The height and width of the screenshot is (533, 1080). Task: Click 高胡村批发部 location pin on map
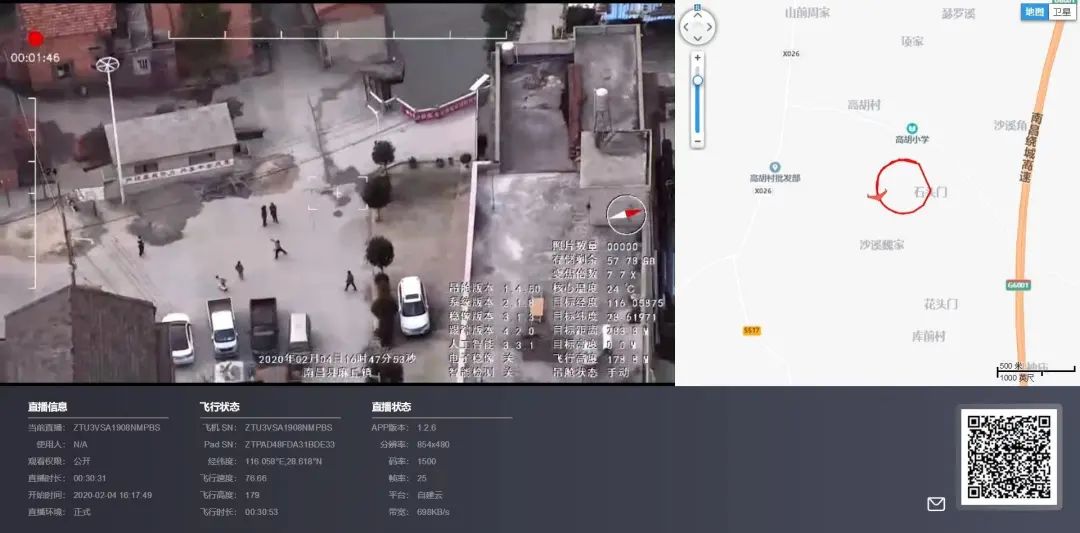pos(775,167)
